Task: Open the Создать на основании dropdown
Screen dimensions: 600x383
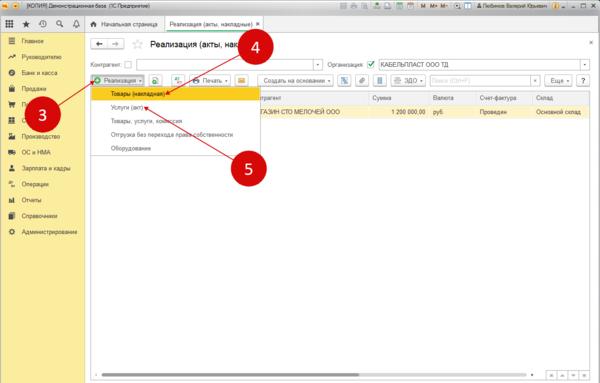Action: 295,81
